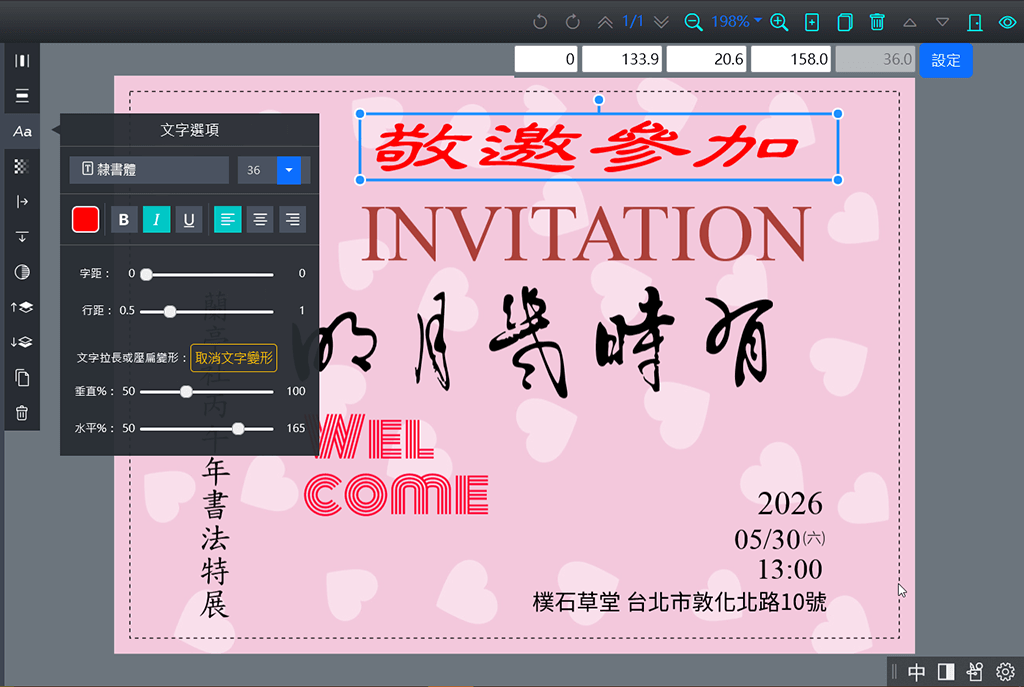Open the 198% zoom level dropdown
This screenshot has height=687, width=1024.
736,22
